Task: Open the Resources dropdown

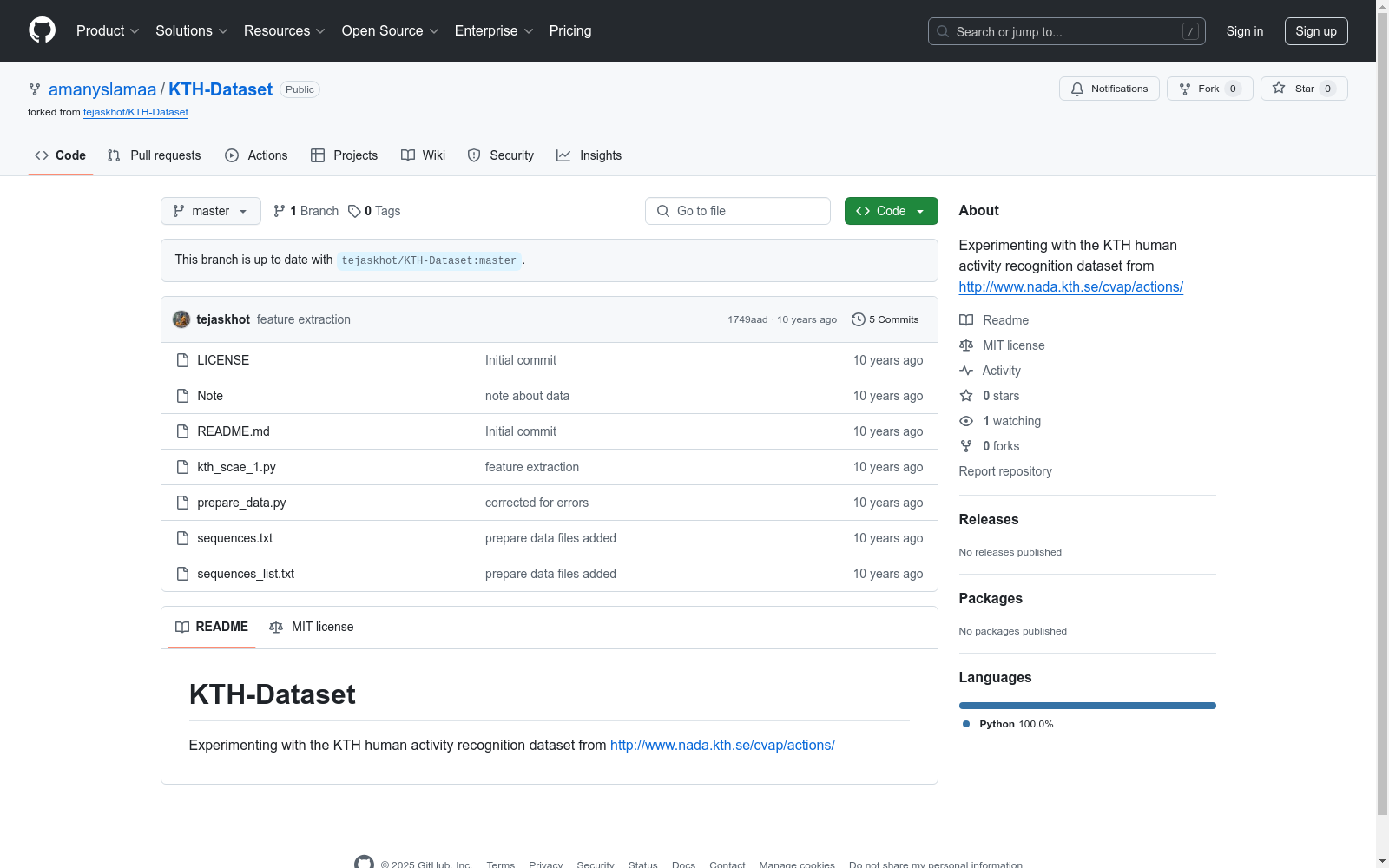Action: point(285,31)
